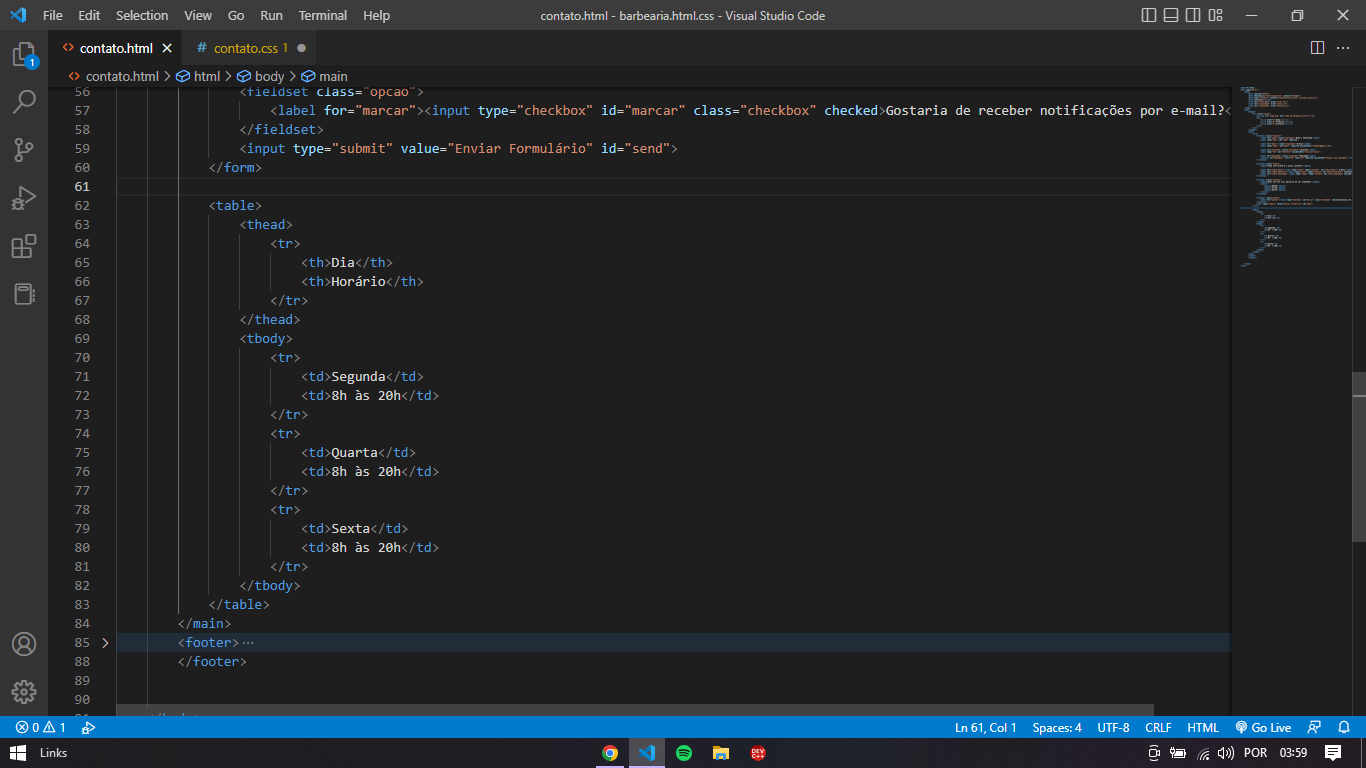The height and width of the screenshot is (768, 1366).
Task: Open the Terminal menu
Action: [323, 15]
